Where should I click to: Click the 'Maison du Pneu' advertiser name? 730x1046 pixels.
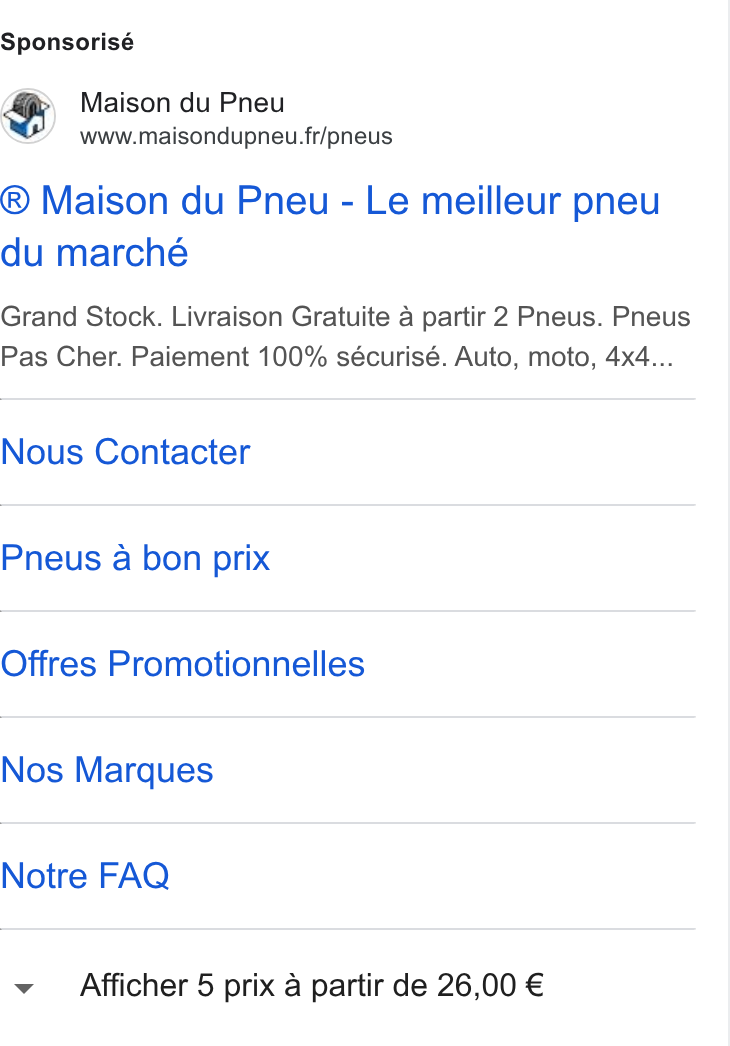coord(182,103)
